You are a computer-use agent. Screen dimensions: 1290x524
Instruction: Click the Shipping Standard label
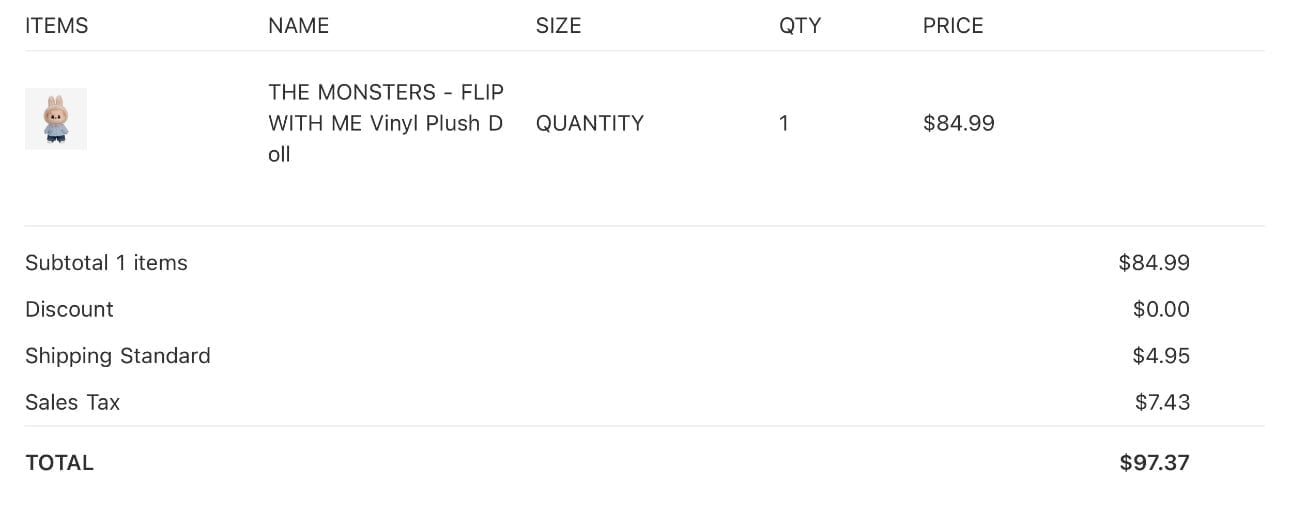(x=118, y=356)
